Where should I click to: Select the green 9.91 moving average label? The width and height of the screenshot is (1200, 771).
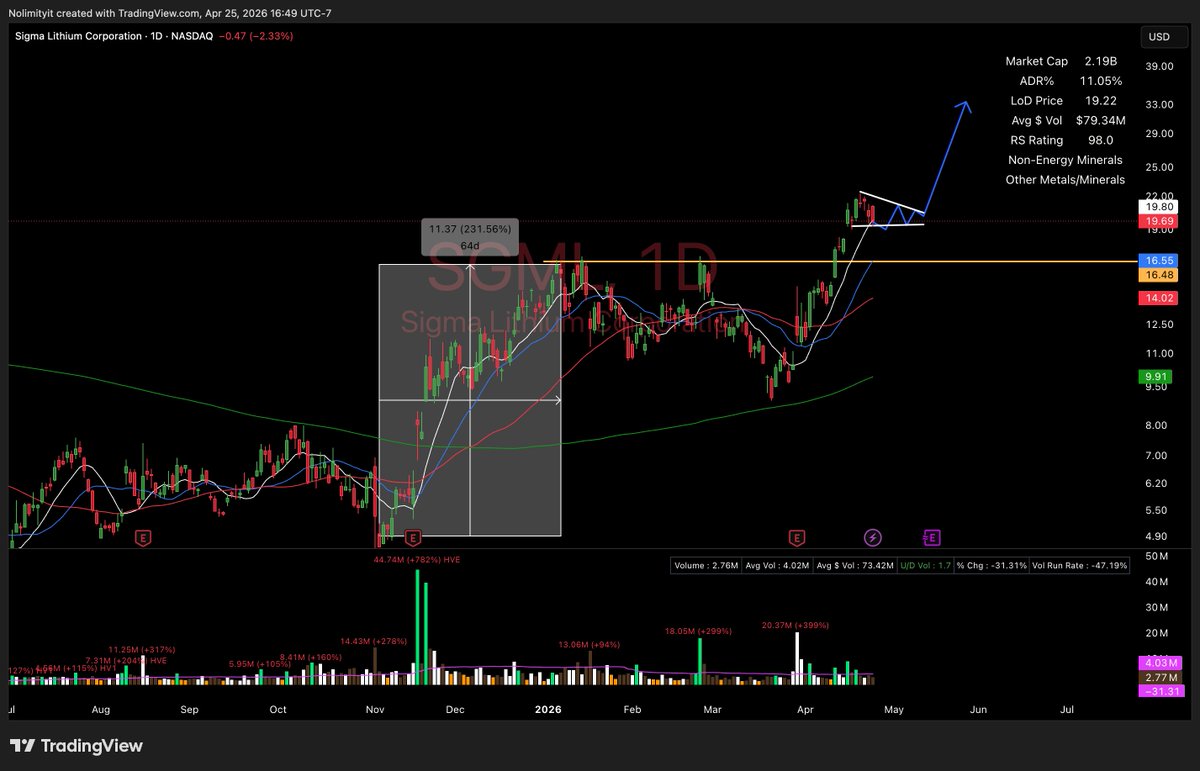(x=1158, y=376)
